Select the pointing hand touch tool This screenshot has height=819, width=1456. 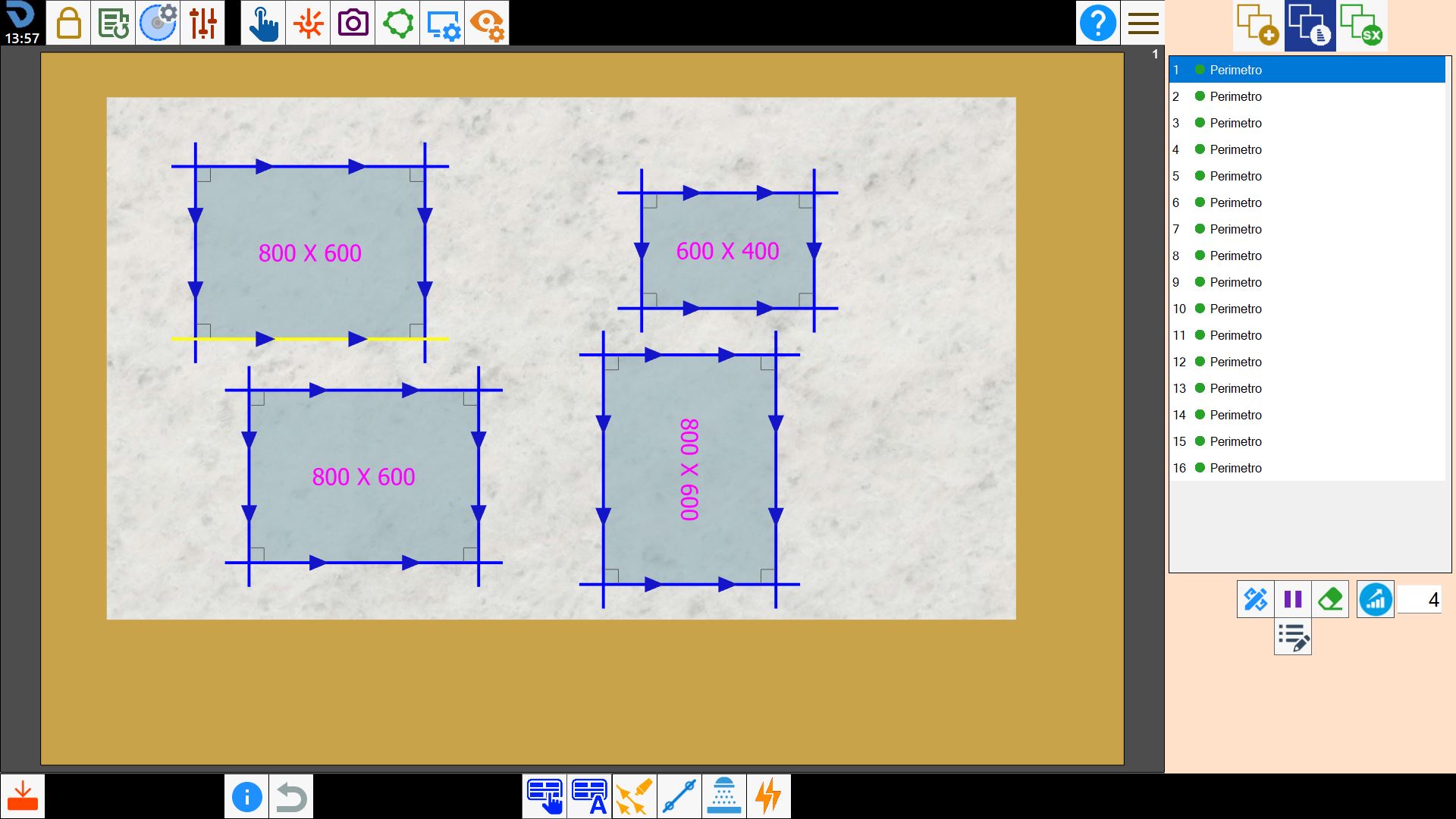[x=263, y=23]
